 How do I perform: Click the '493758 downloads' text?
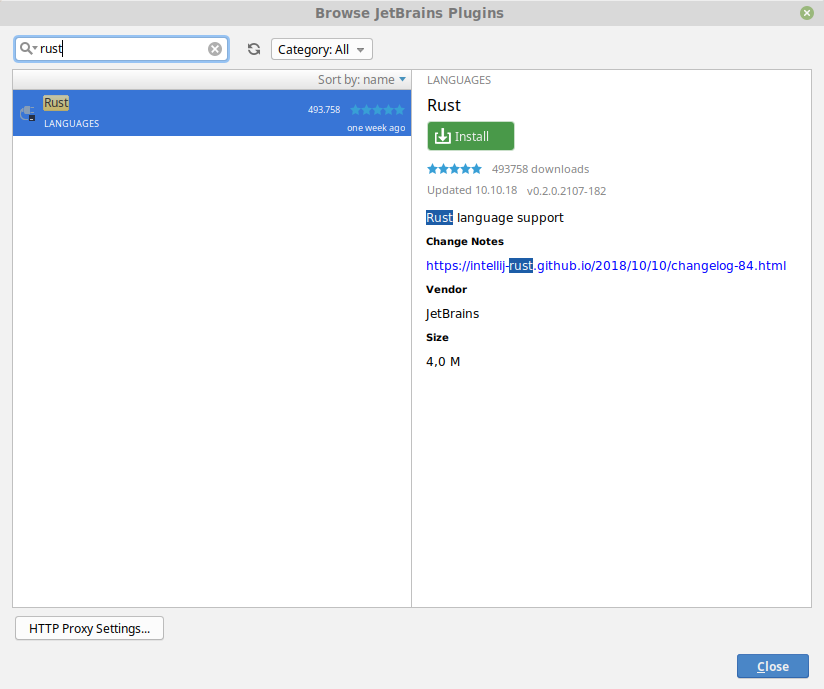tap(540, 169)
